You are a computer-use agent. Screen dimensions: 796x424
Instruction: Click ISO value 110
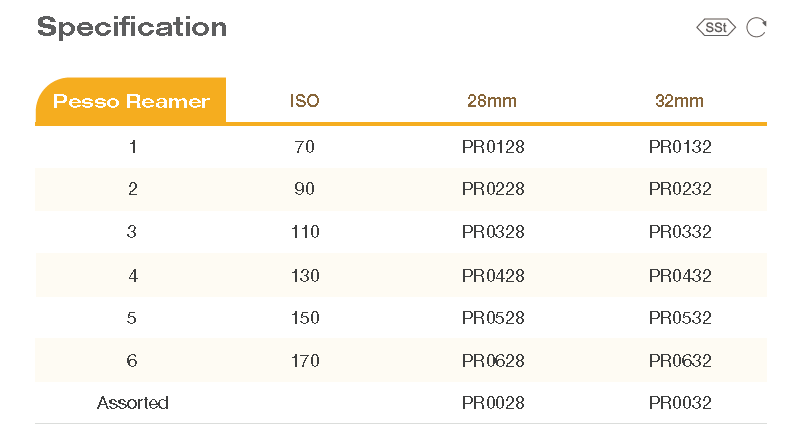coord(305,232)
